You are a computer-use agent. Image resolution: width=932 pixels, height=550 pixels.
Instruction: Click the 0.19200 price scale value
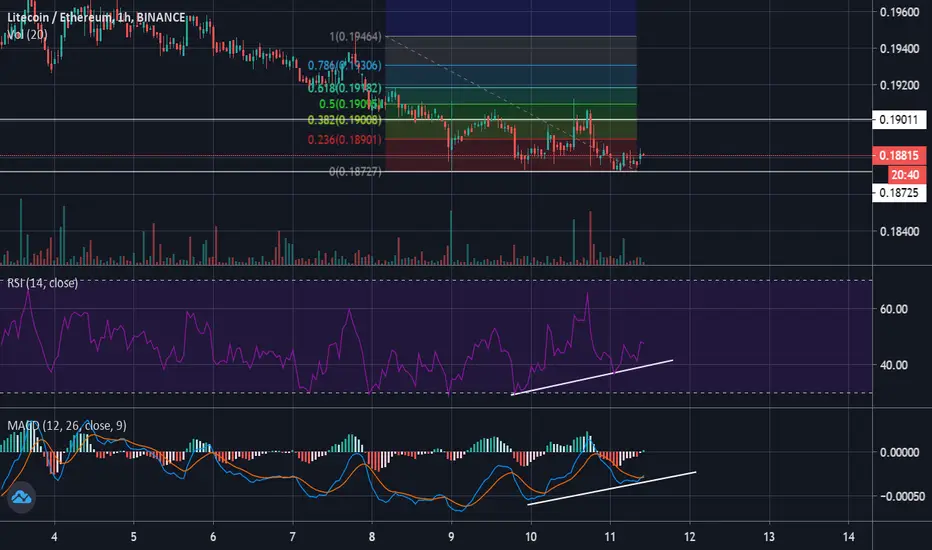[x=899, y=85]
